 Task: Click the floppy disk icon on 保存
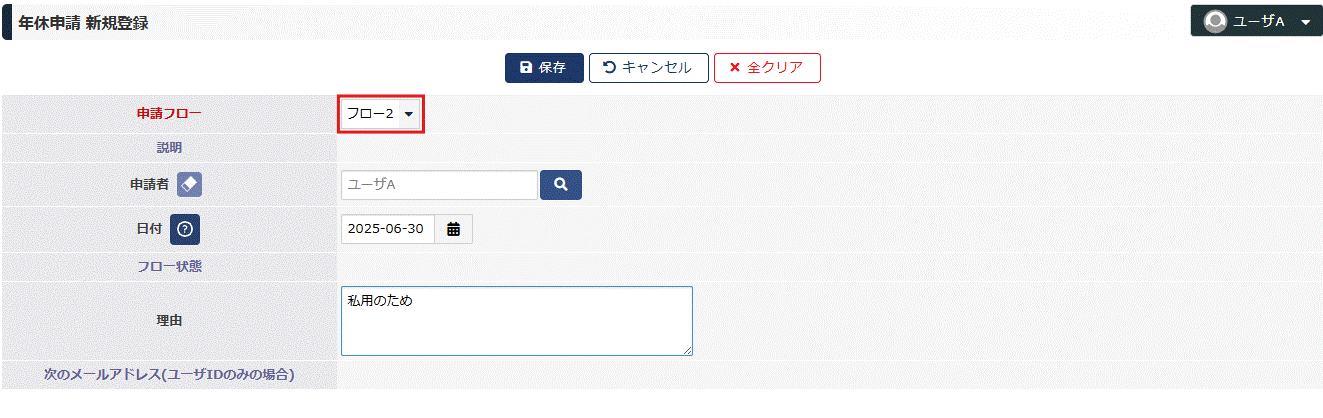[x=526, y=68]
